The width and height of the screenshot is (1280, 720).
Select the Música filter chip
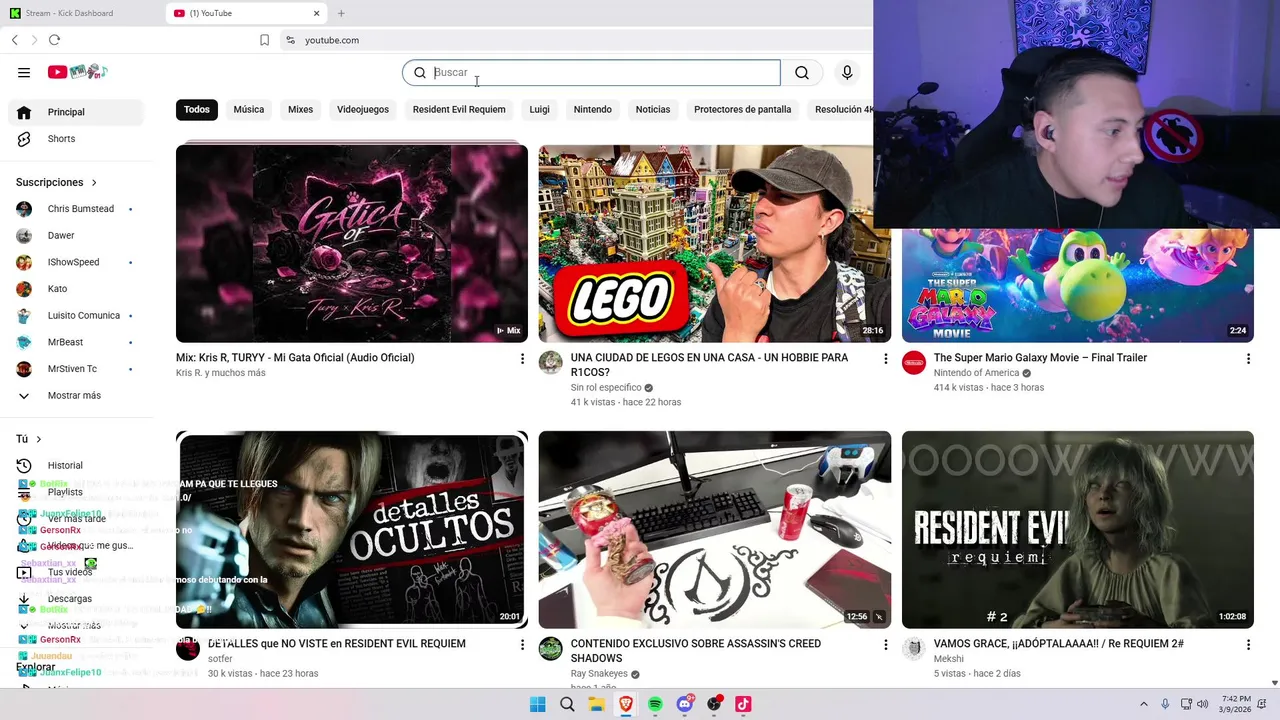click(x=249, y=109)
